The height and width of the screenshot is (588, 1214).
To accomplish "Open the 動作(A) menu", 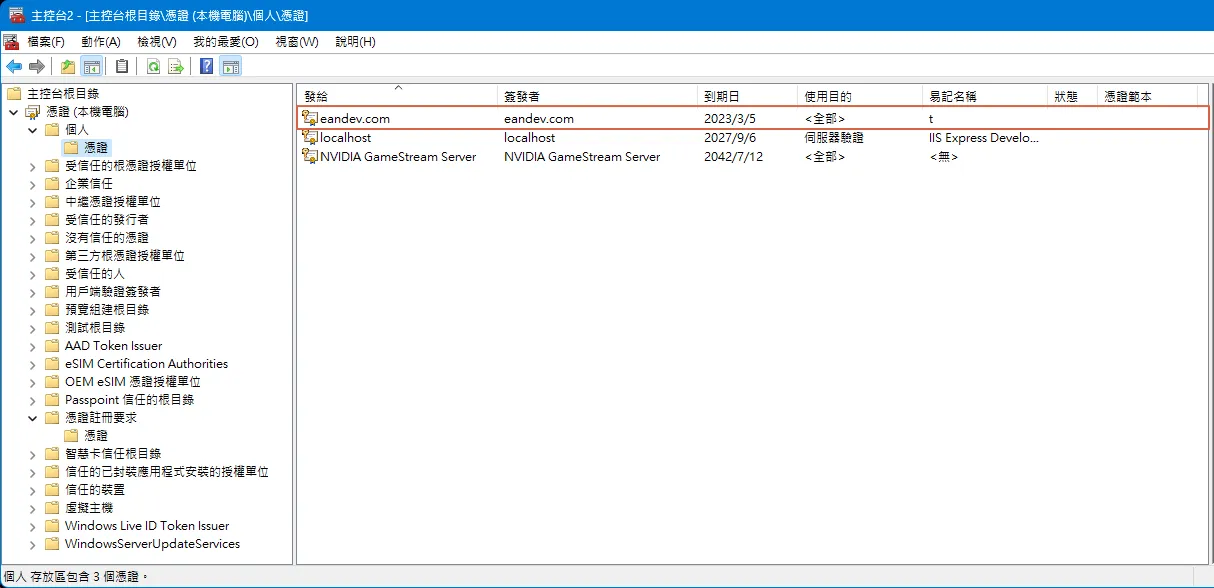I will tap(100, 42).
